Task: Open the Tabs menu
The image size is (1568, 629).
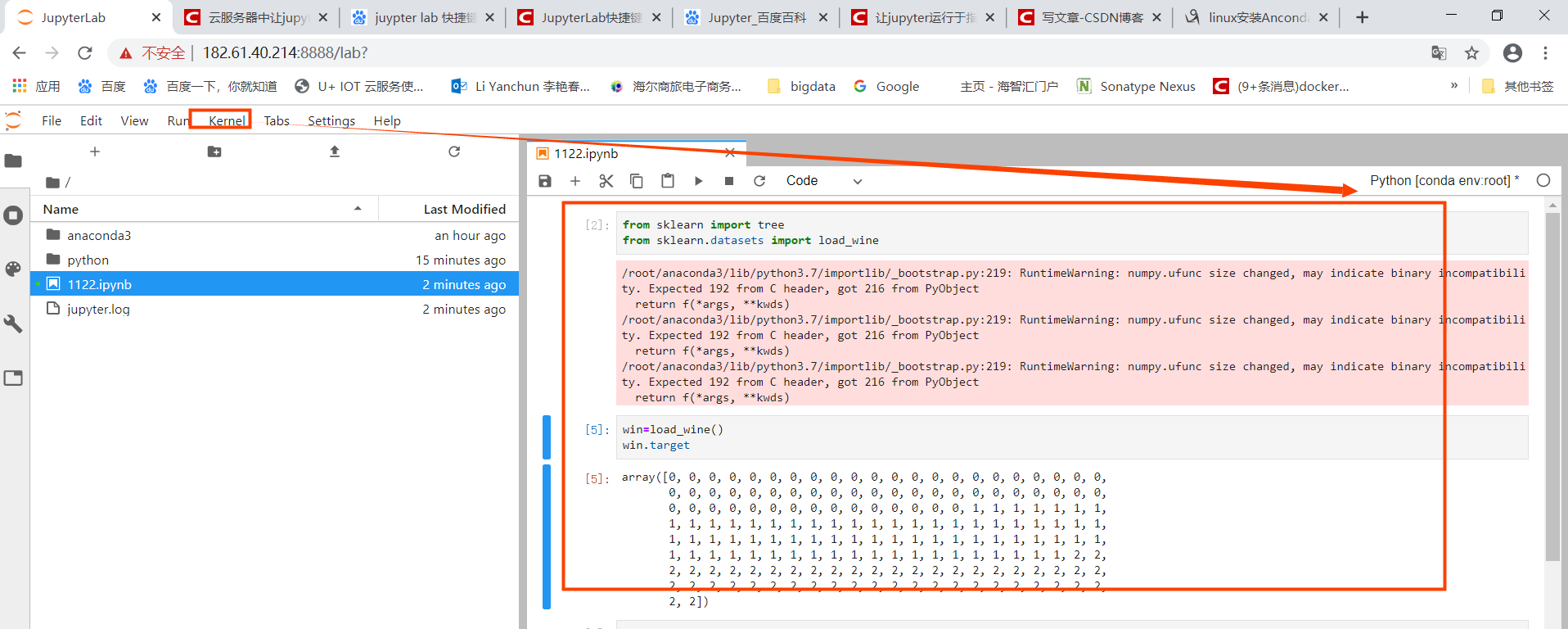Action: 277,121
